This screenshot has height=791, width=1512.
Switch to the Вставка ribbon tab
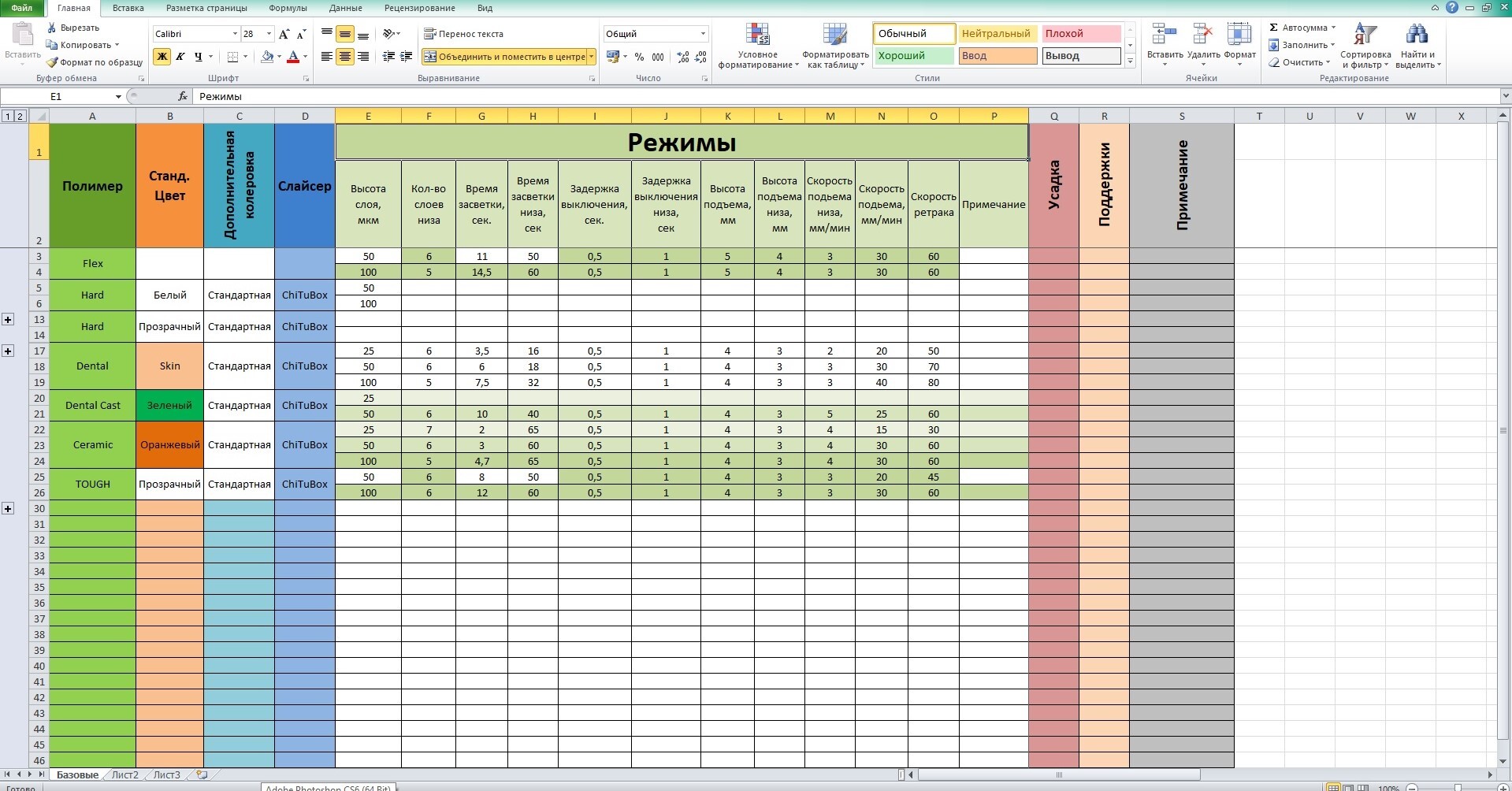tap(128, 8)
